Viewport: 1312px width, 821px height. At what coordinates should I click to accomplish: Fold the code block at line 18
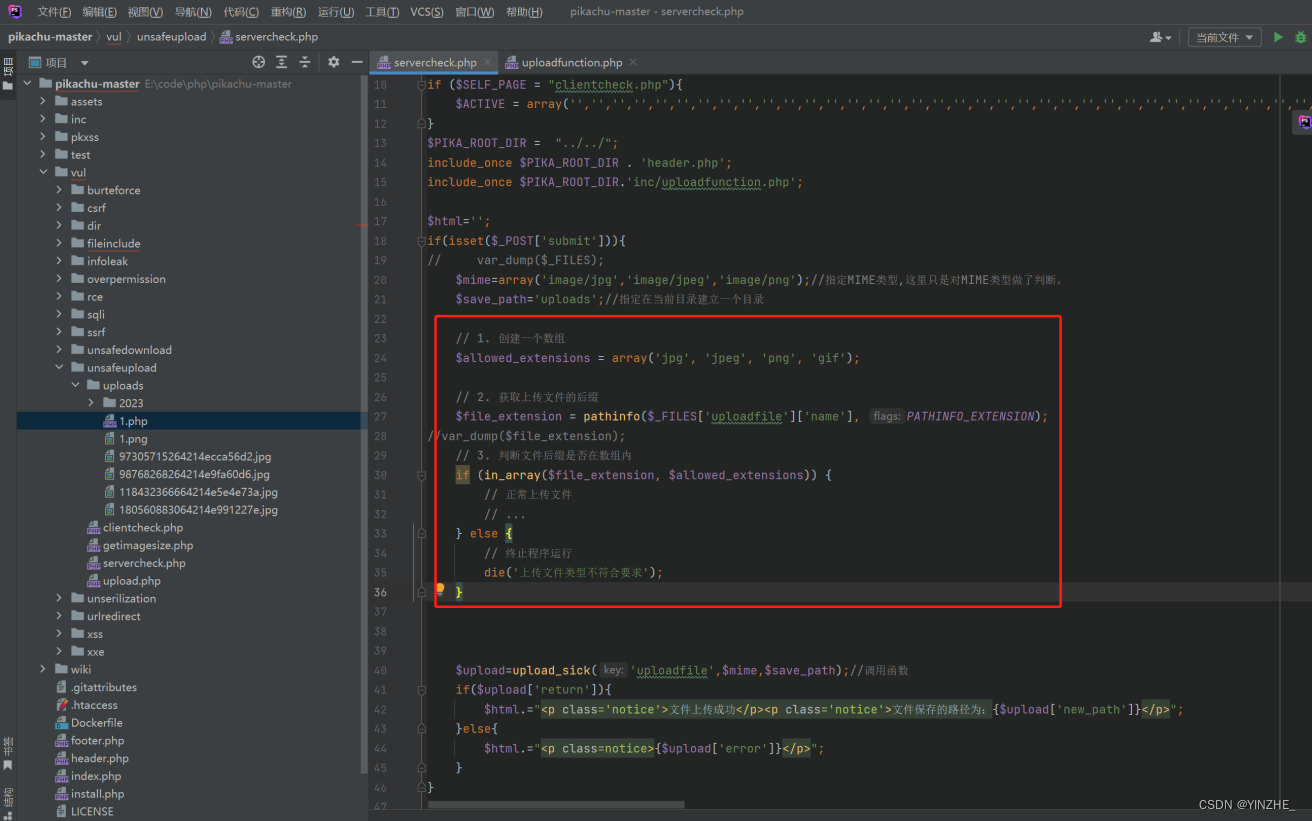pyautogui.click(x=422, y=241)
